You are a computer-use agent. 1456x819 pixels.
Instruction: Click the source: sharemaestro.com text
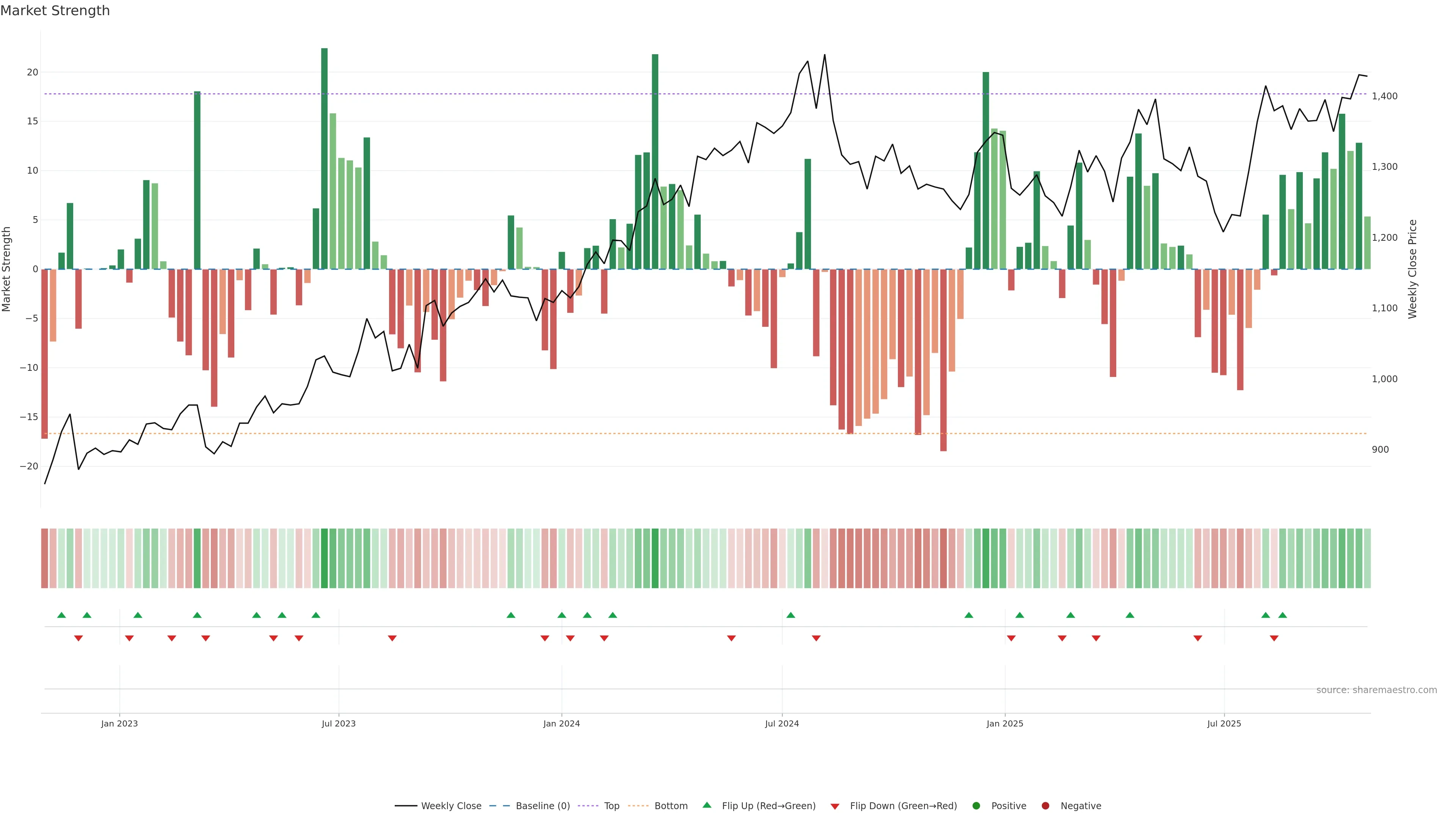pyautogui.click(x=1376, y=690)
